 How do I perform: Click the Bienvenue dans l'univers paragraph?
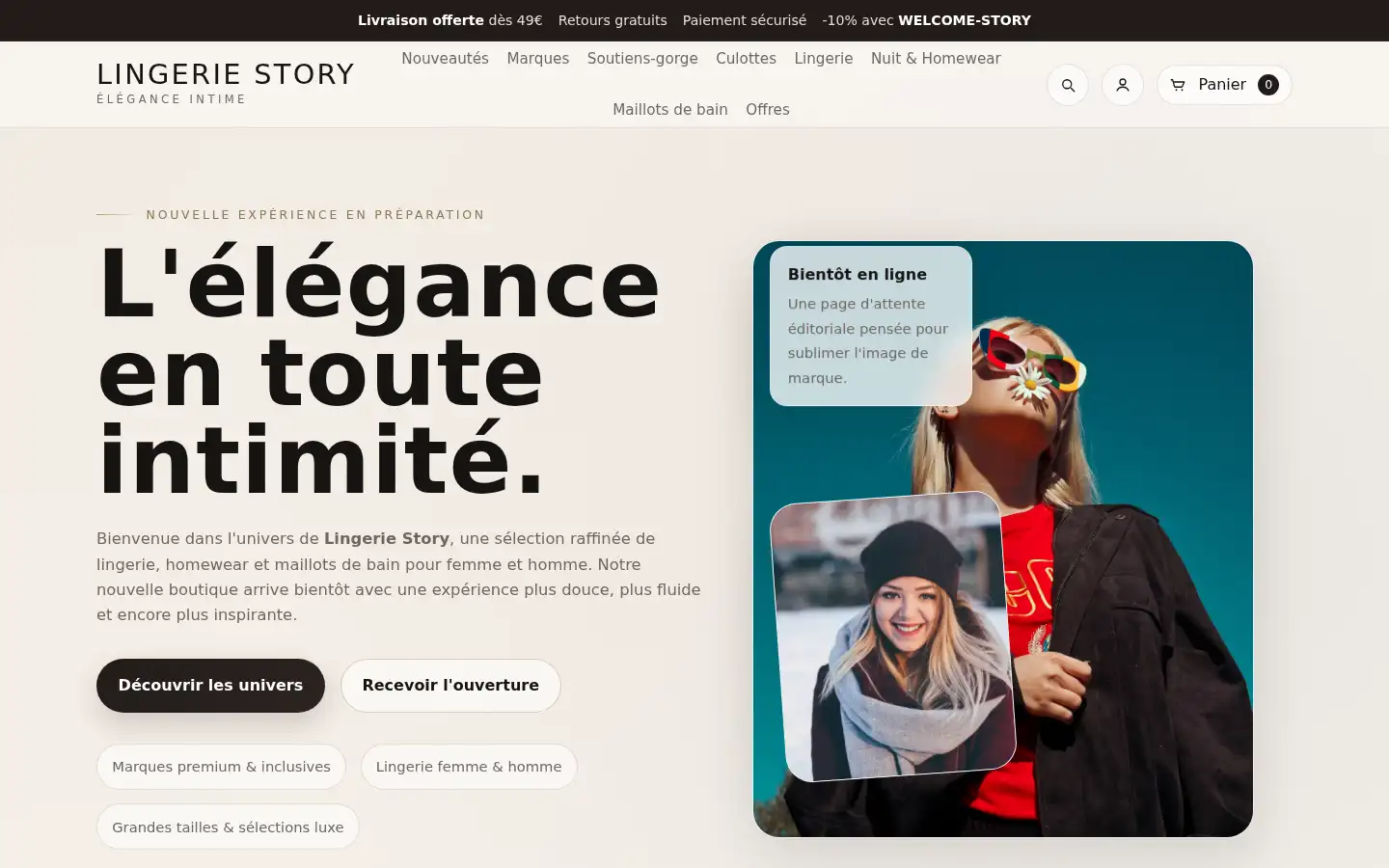(x=398, y=577)
